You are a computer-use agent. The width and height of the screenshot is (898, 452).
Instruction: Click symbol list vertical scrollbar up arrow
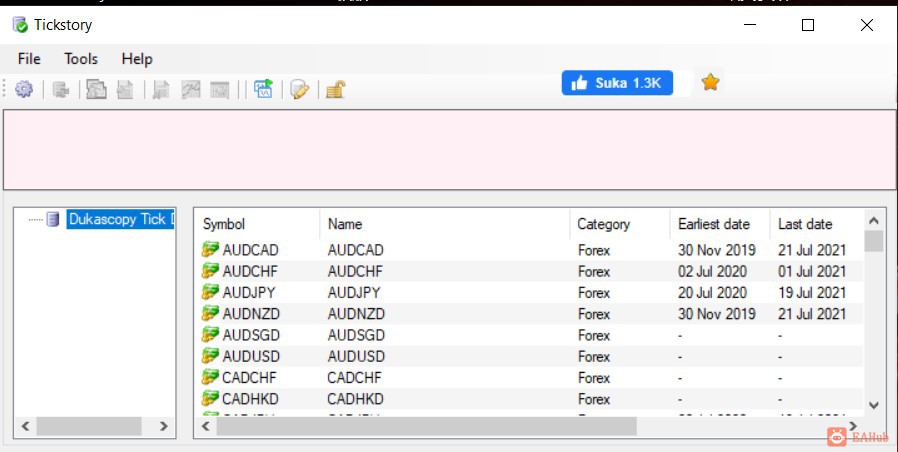874,221
